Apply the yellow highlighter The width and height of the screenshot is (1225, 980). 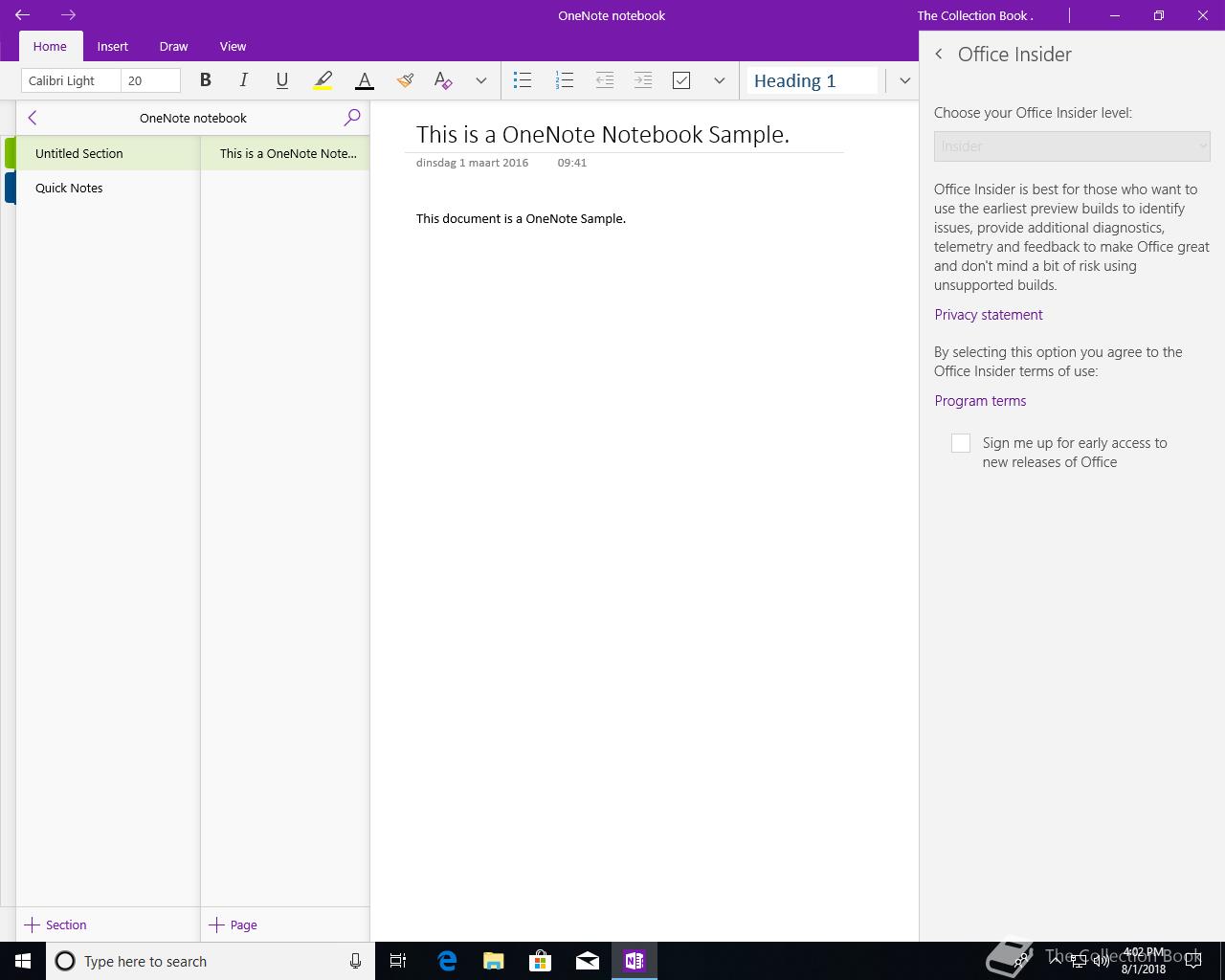pos(323,80)
